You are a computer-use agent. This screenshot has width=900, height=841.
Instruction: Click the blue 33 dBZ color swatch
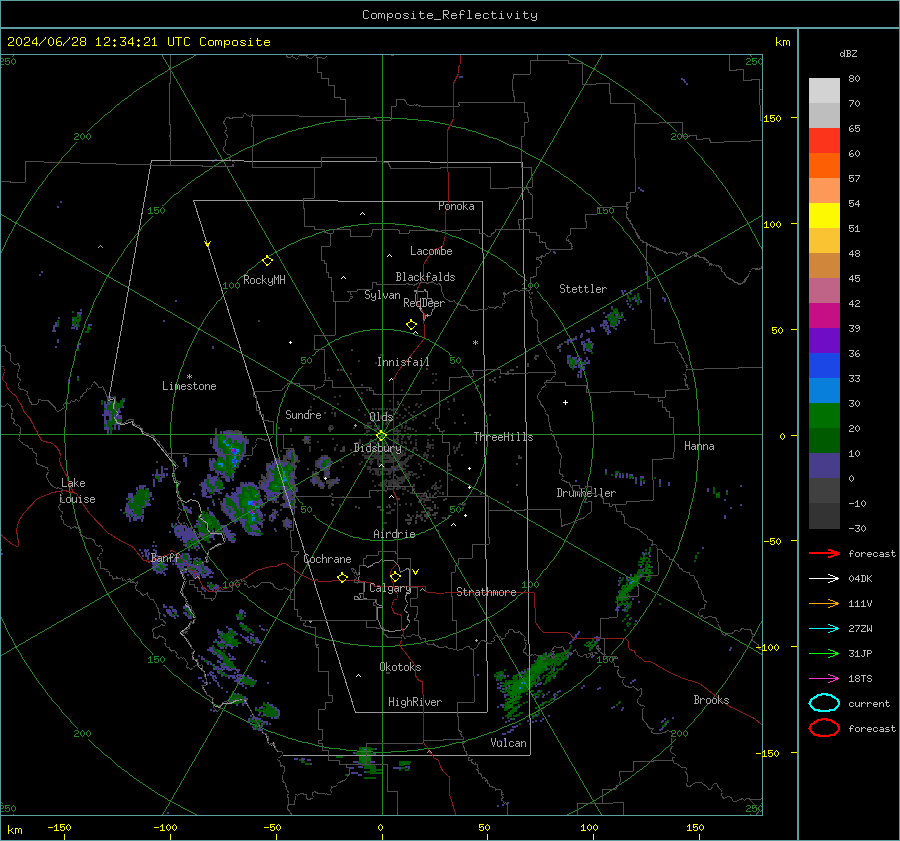(x=824, y=366)
